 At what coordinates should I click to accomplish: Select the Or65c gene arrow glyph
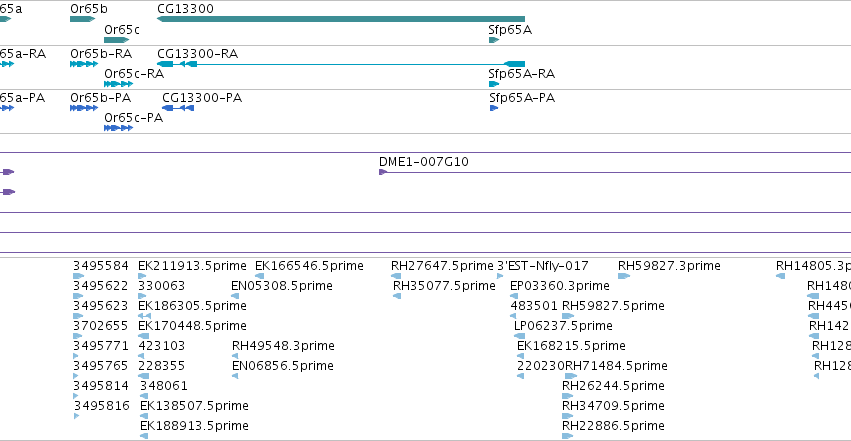coord(117,40)
